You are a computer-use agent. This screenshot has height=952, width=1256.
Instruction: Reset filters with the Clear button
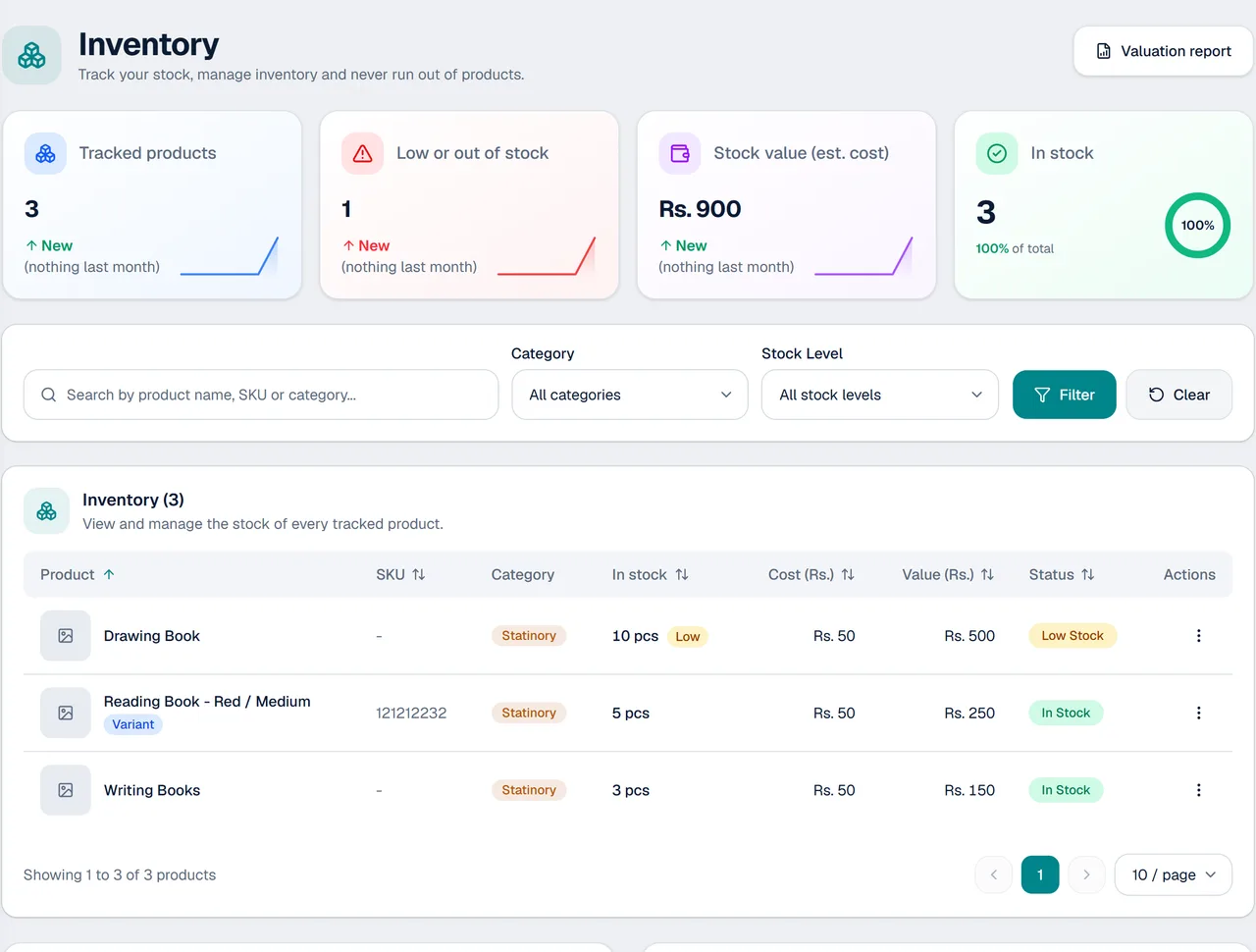point(1179,395)
